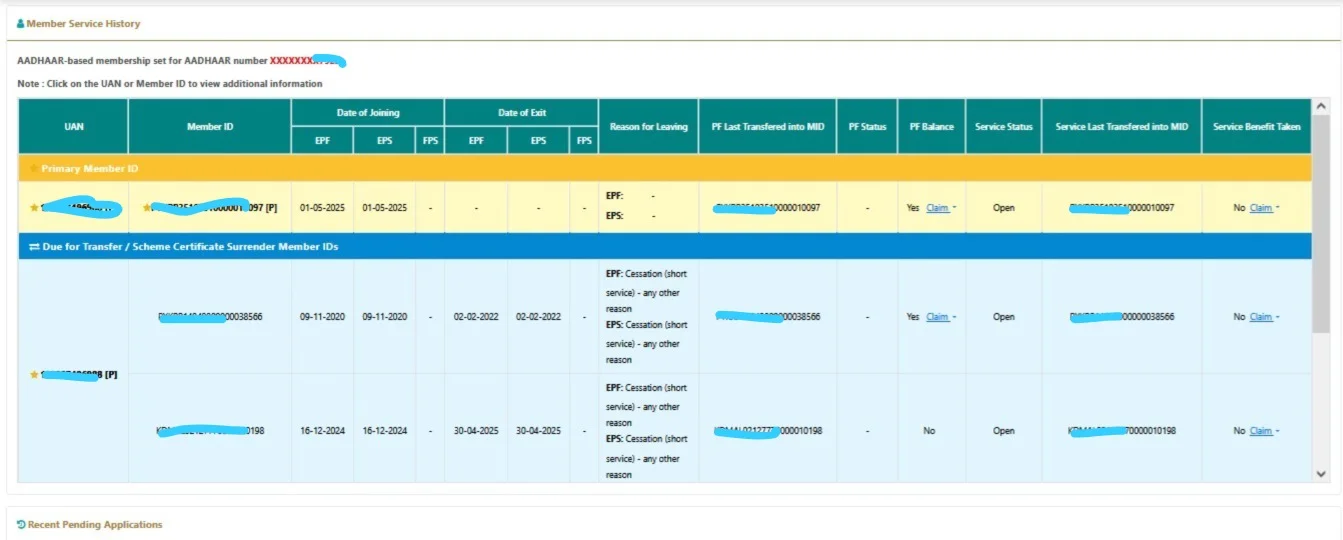This screenshot has height=540, width=1343.
Task: Click the PF Last Transfered into MID header
Action: click(x=767, y=127)
